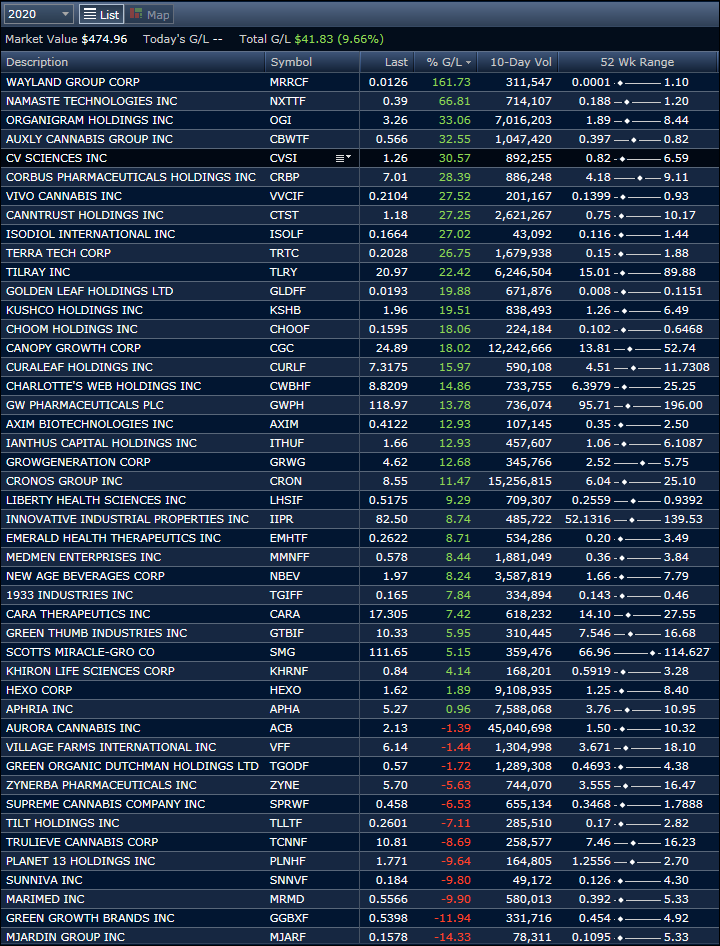Click the VVCIF symbol

click(x=286, y=196)
